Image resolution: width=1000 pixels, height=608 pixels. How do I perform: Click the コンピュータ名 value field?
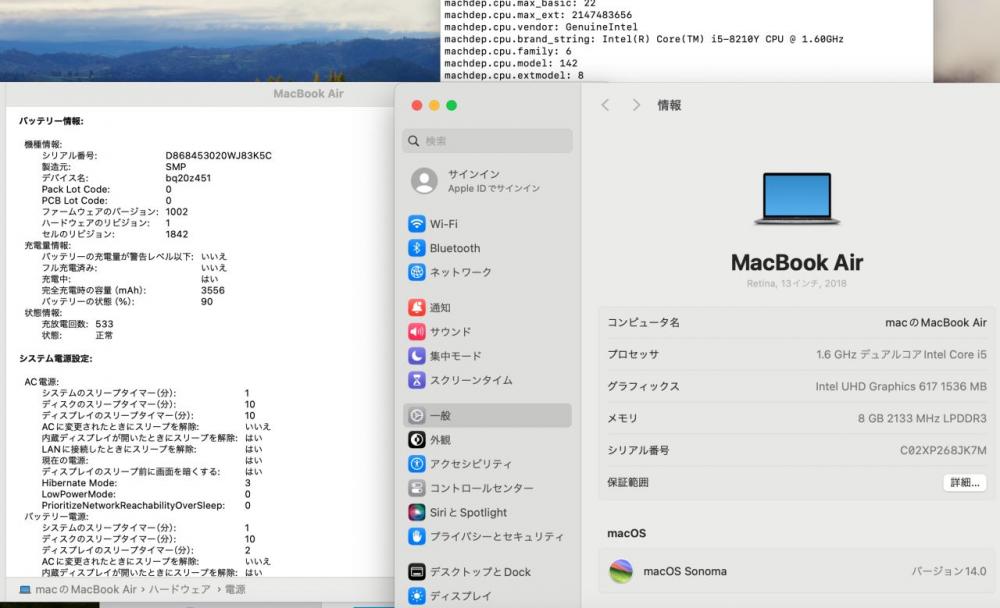tap(936, 323)
